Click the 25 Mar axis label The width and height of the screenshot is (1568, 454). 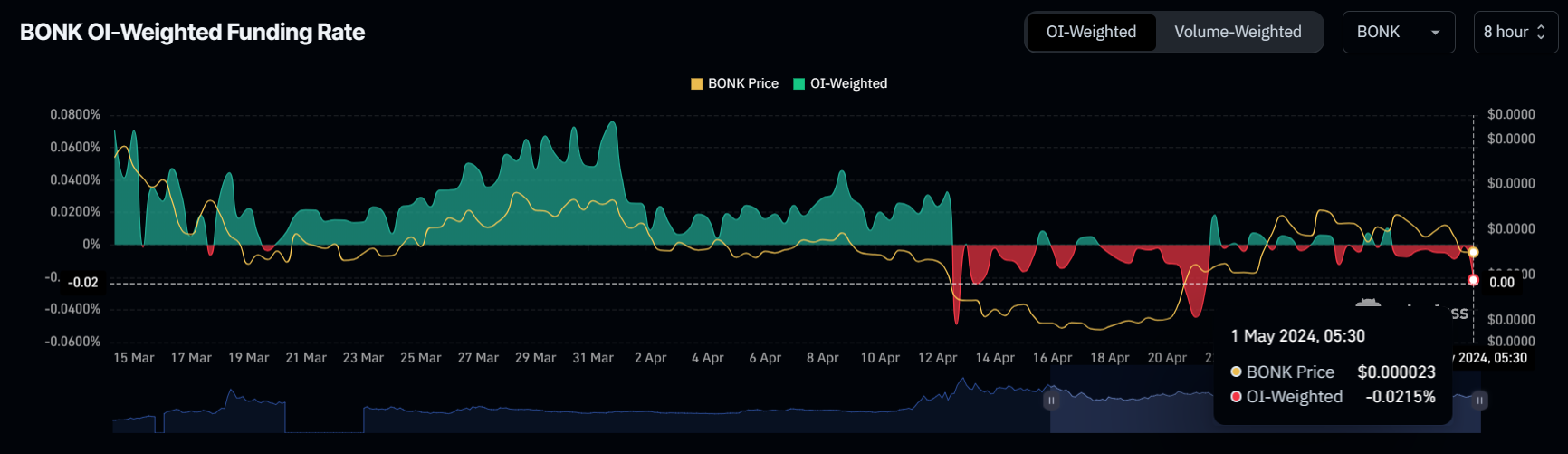(x=421, y=358)
